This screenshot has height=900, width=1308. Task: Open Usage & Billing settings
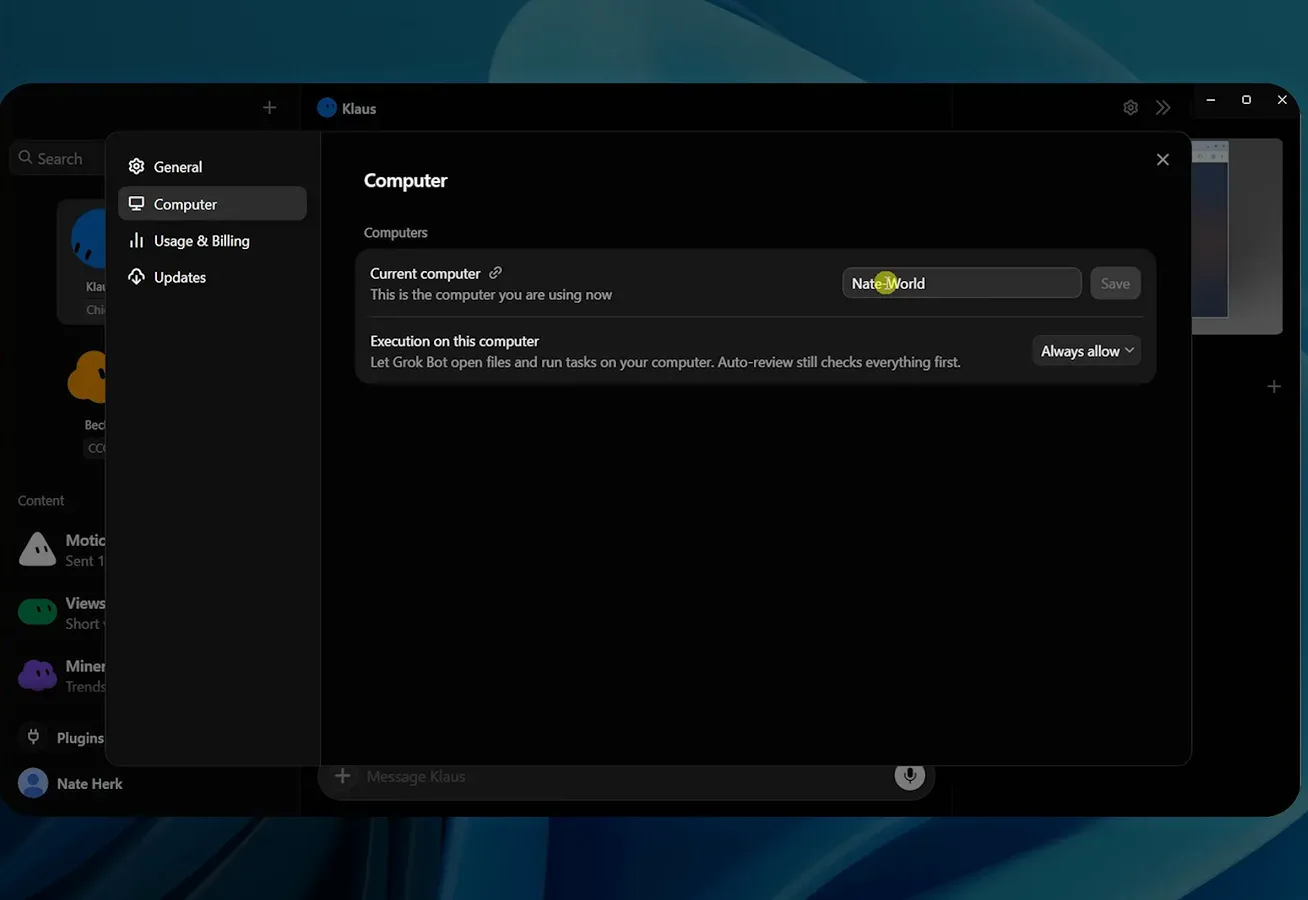(212, 241)
